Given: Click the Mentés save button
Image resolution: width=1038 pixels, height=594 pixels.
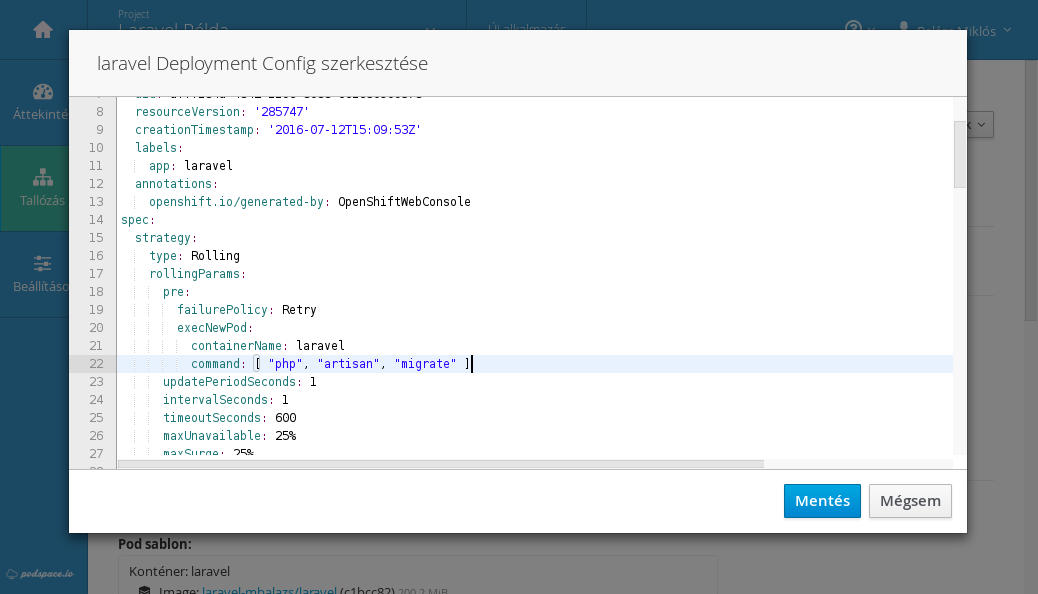Looking at the screenshot, I should click(822, 501).
